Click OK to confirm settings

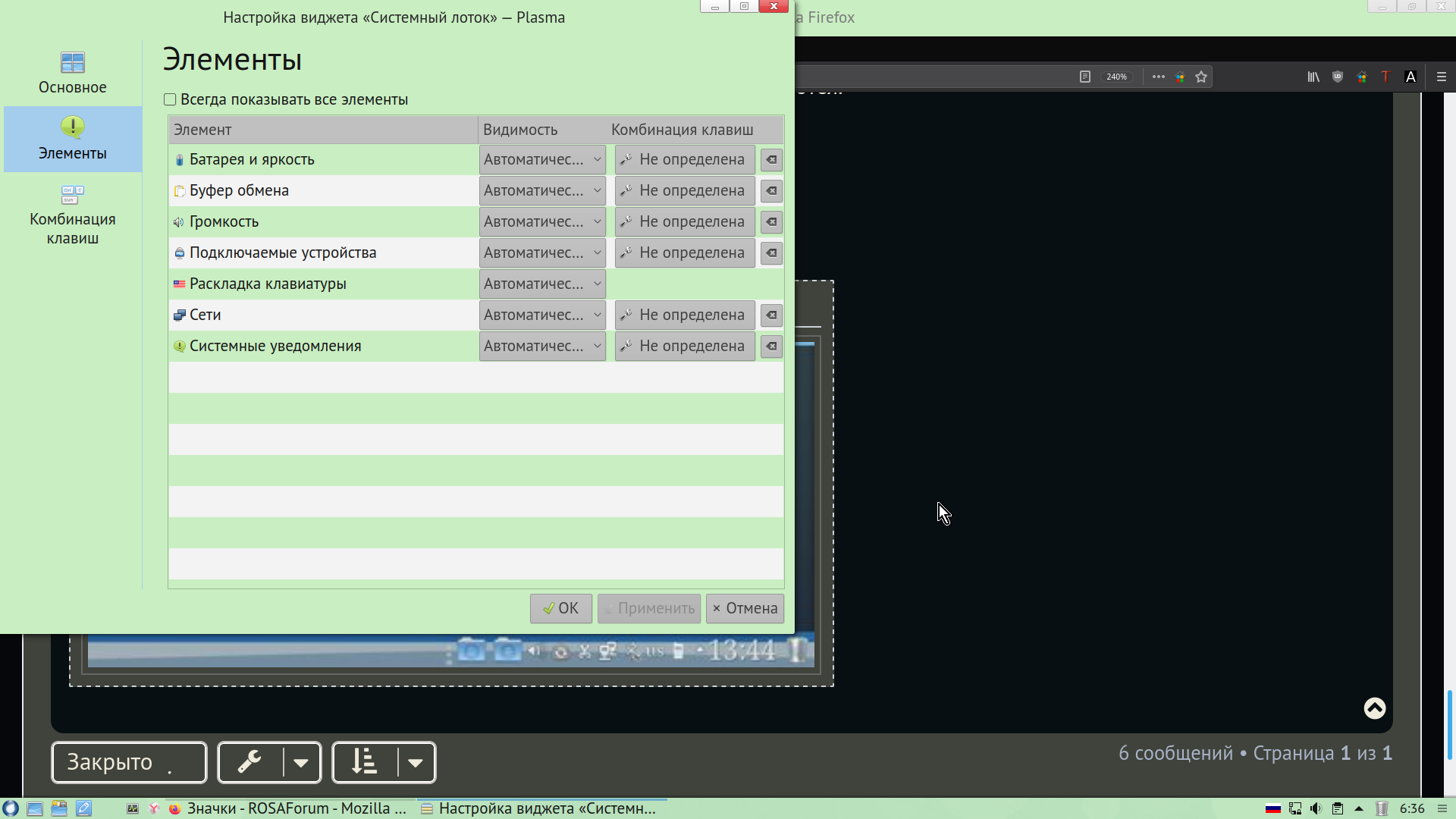[x=560, y=608]
